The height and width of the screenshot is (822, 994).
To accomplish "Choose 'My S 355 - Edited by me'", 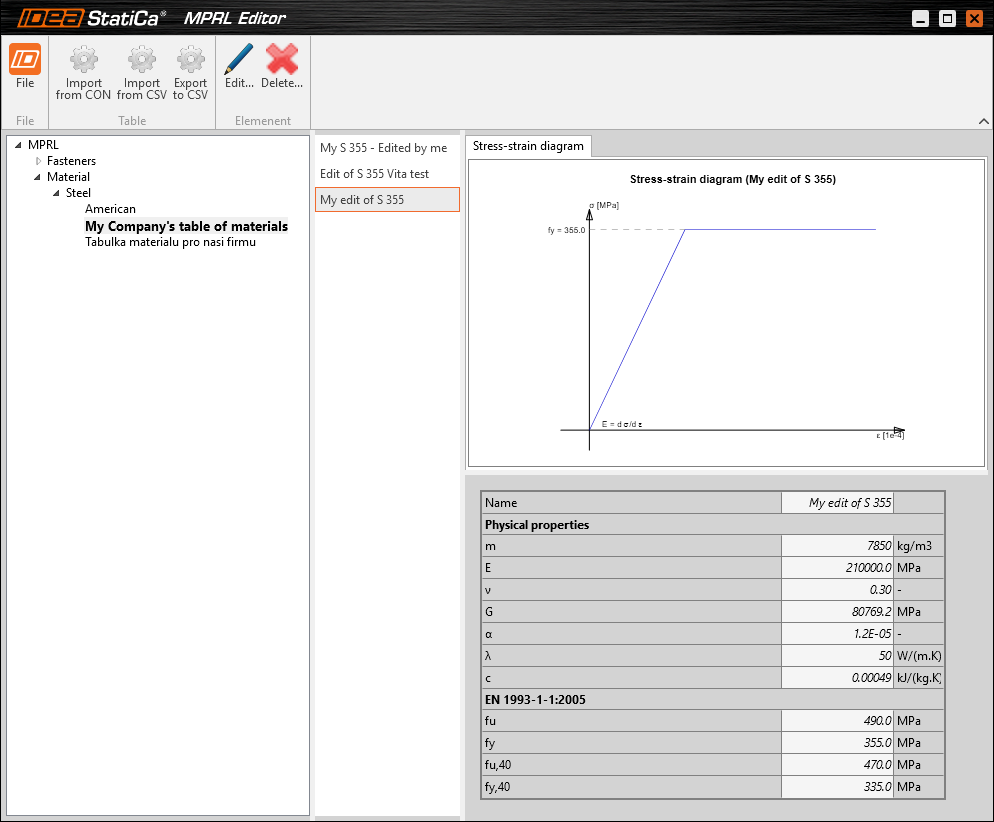I will point(383,148).
